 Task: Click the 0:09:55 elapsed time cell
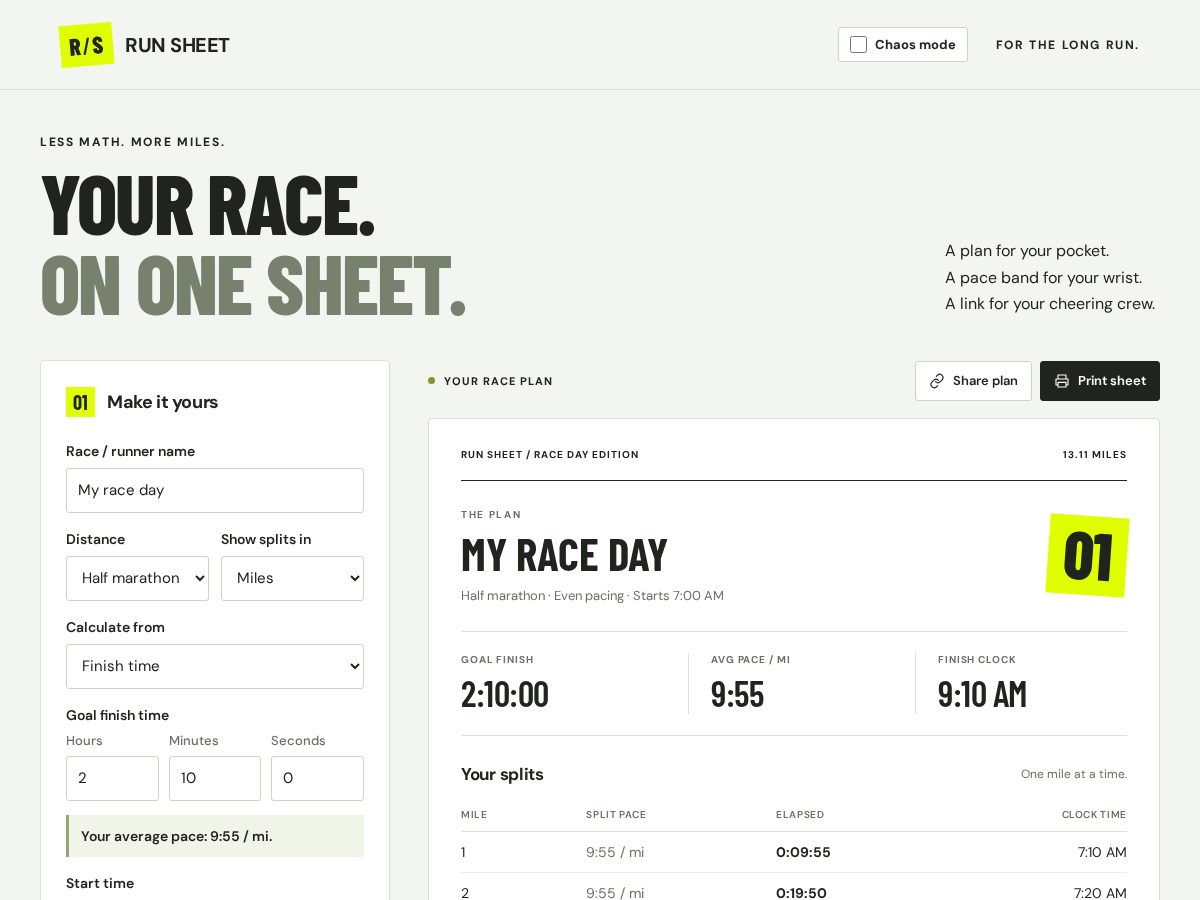click(803, 852)
